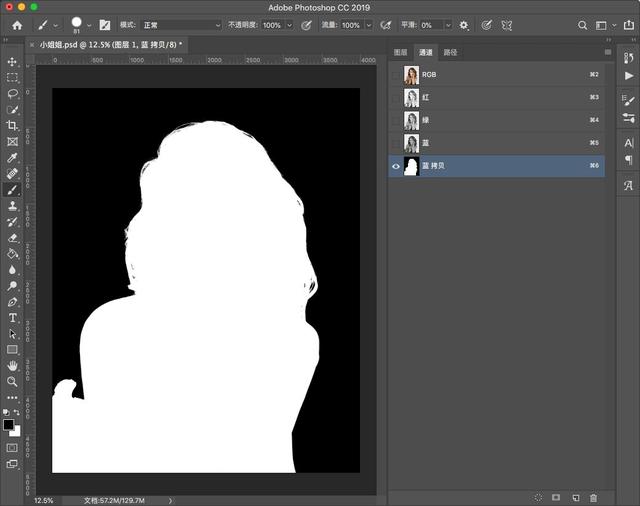
Task: Show the RGB channel visibility
Action: tap(396, 75)
